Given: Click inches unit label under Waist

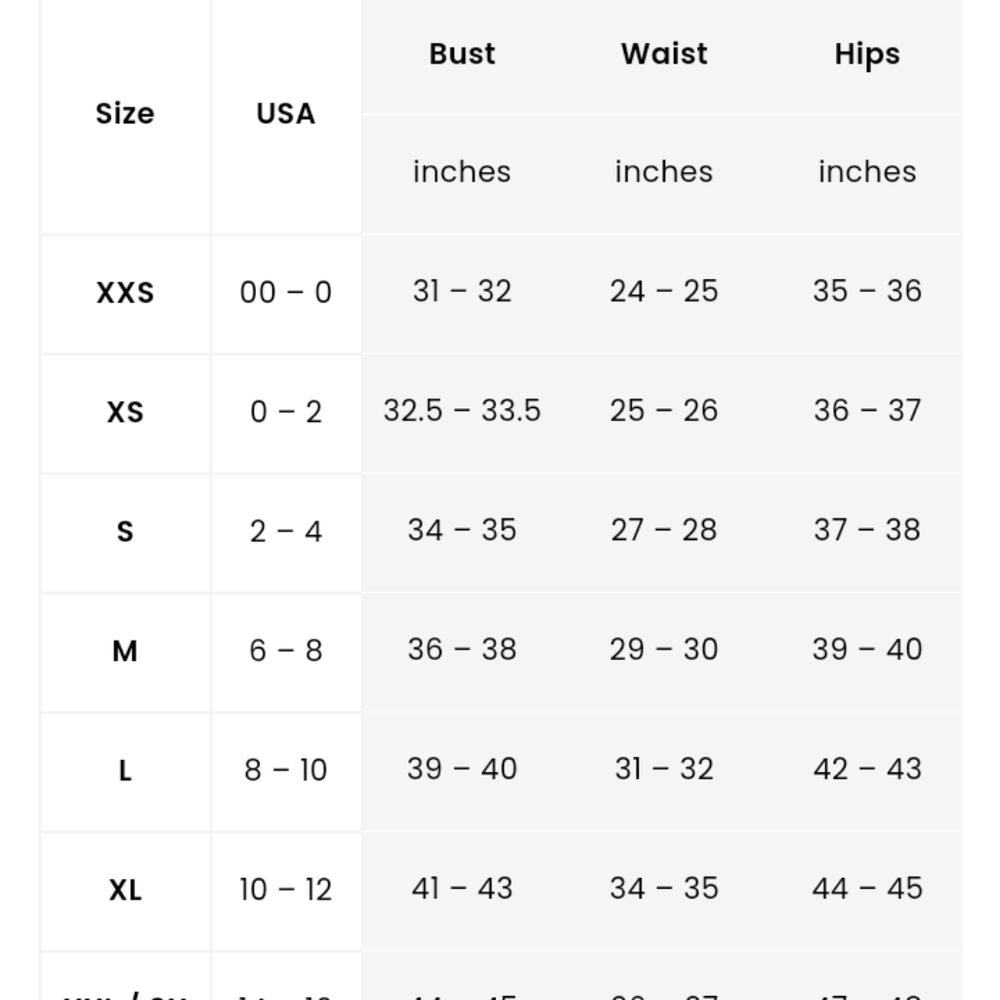Looking at the screenshot, I should pos(664,172).
